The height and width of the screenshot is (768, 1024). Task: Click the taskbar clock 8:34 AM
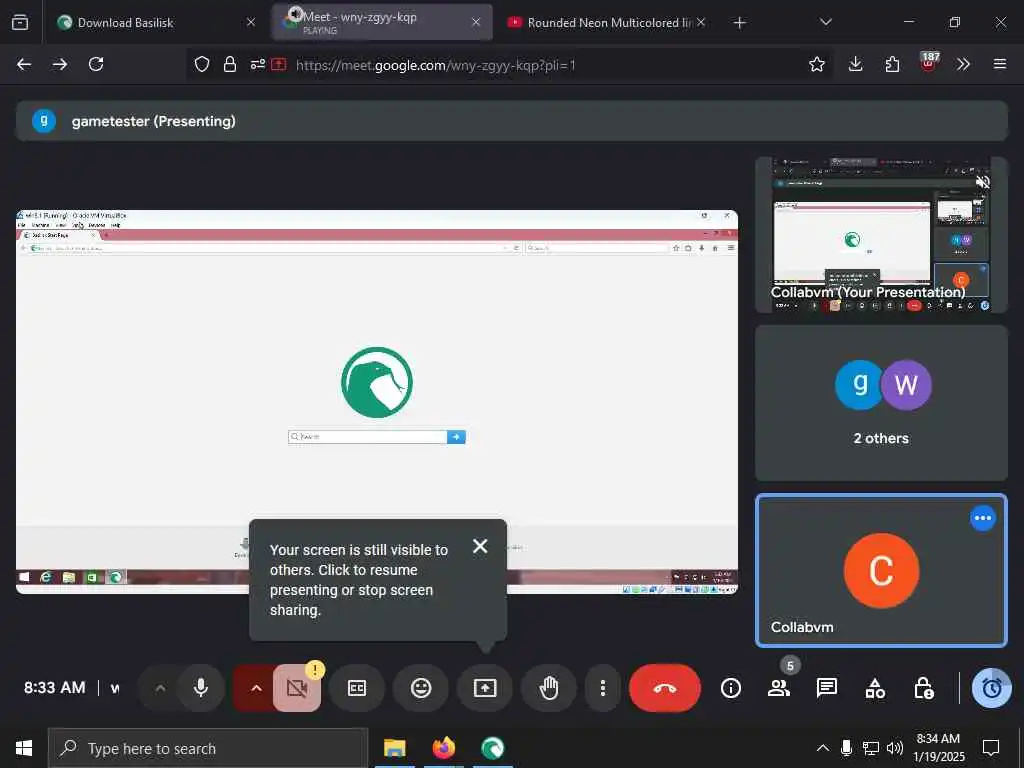pyautogui.click(x=938, y=748)
